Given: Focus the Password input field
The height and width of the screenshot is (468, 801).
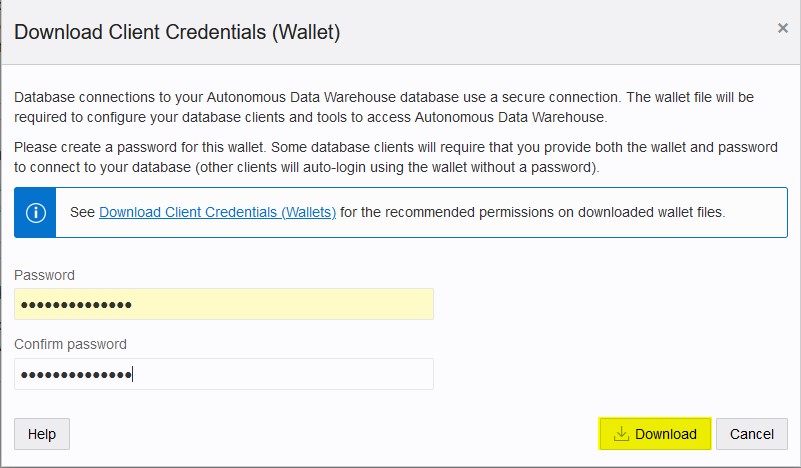Looking at the screenshot, I should click(224, 304).
